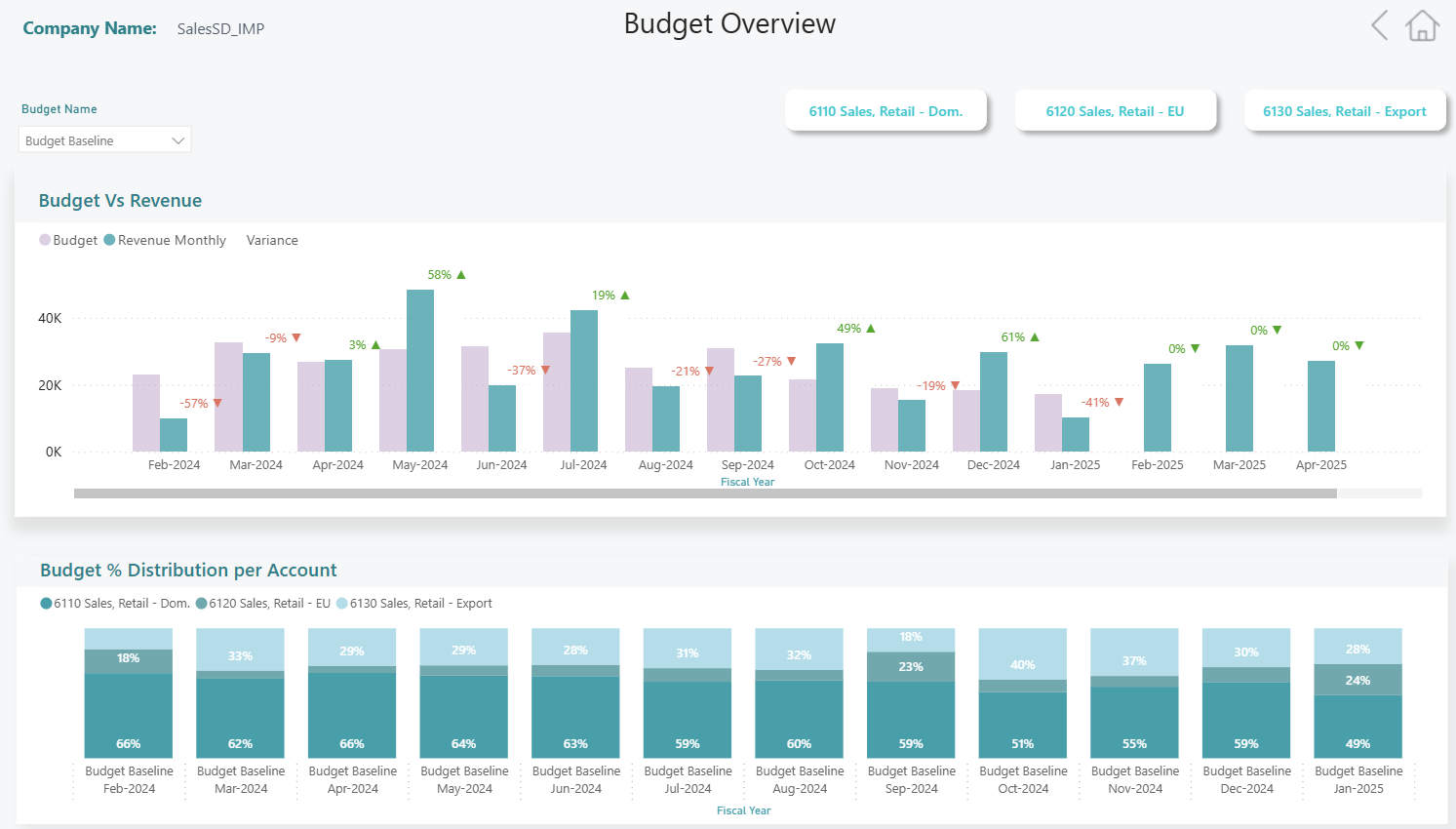Viewport: 1456px width, 829px height.
Task: Click the Mar-2025 revenue bar
Action: [x=1240, y=398]
